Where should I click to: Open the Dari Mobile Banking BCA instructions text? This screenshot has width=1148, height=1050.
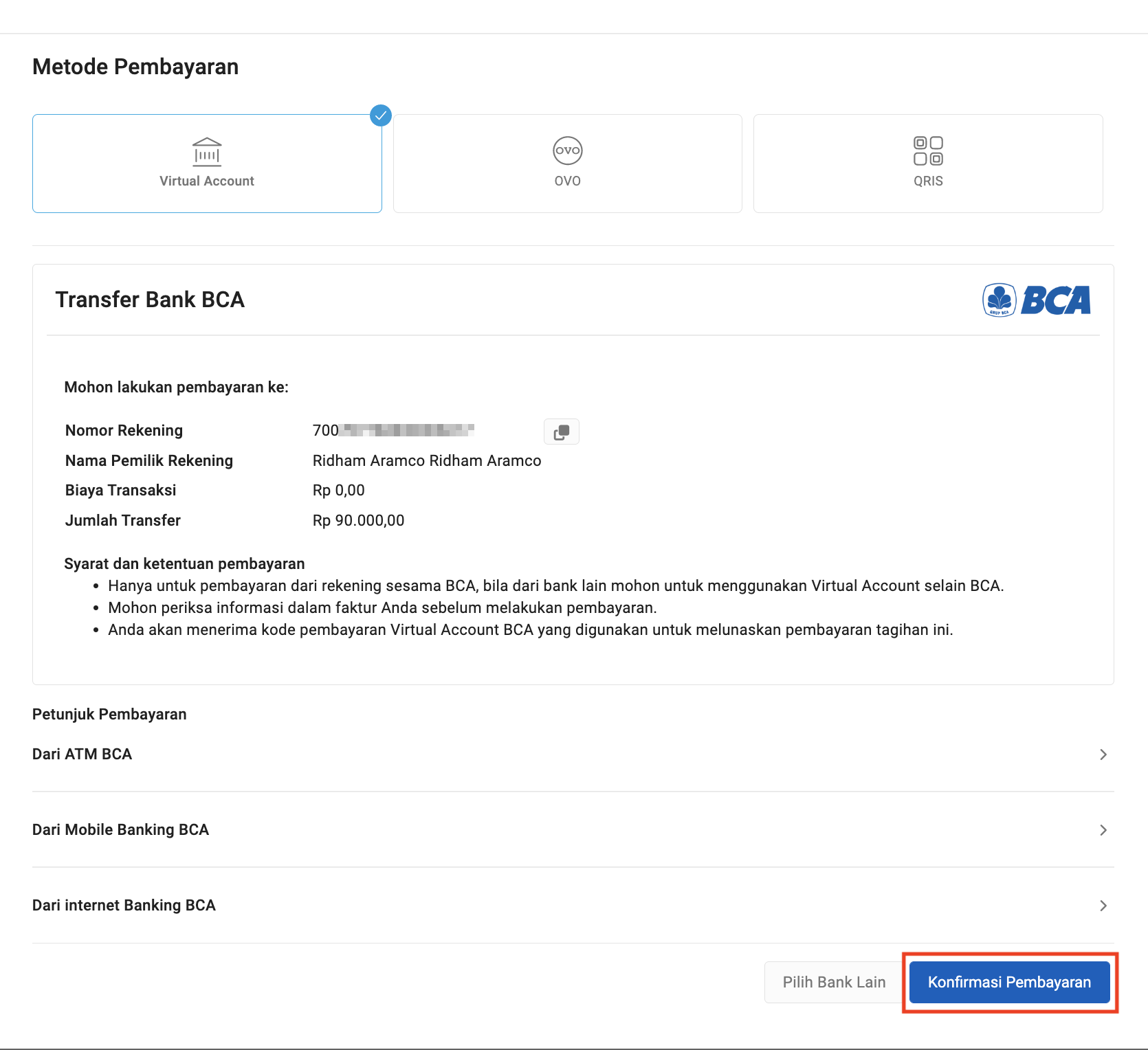tap(120, 829)
